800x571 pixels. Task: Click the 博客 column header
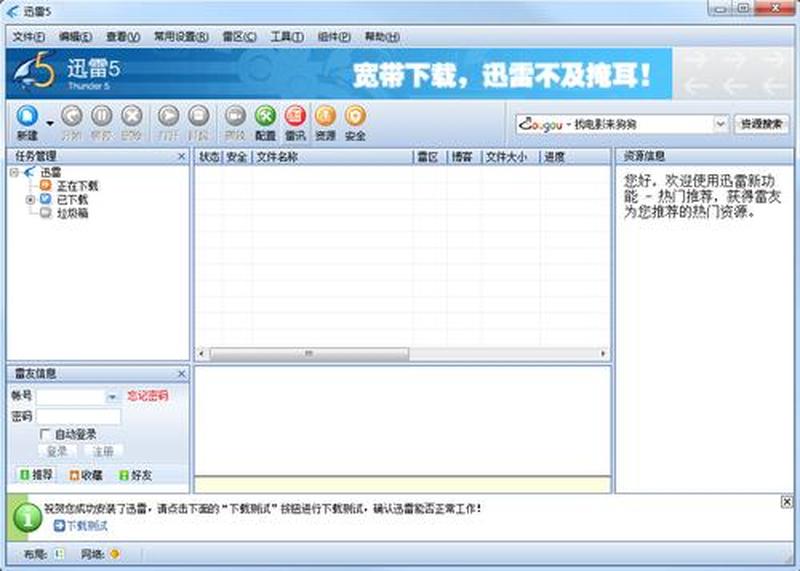(463, 157)
